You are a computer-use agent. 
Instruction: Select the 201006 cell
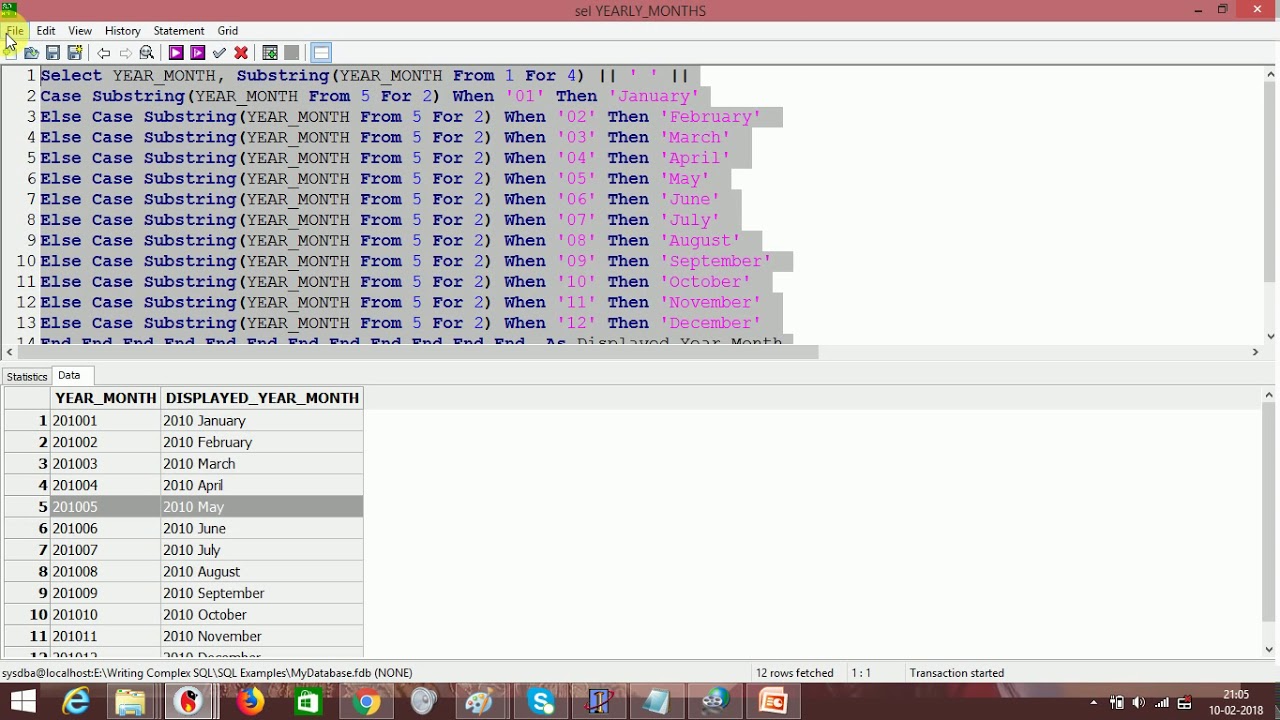[106, 528]
